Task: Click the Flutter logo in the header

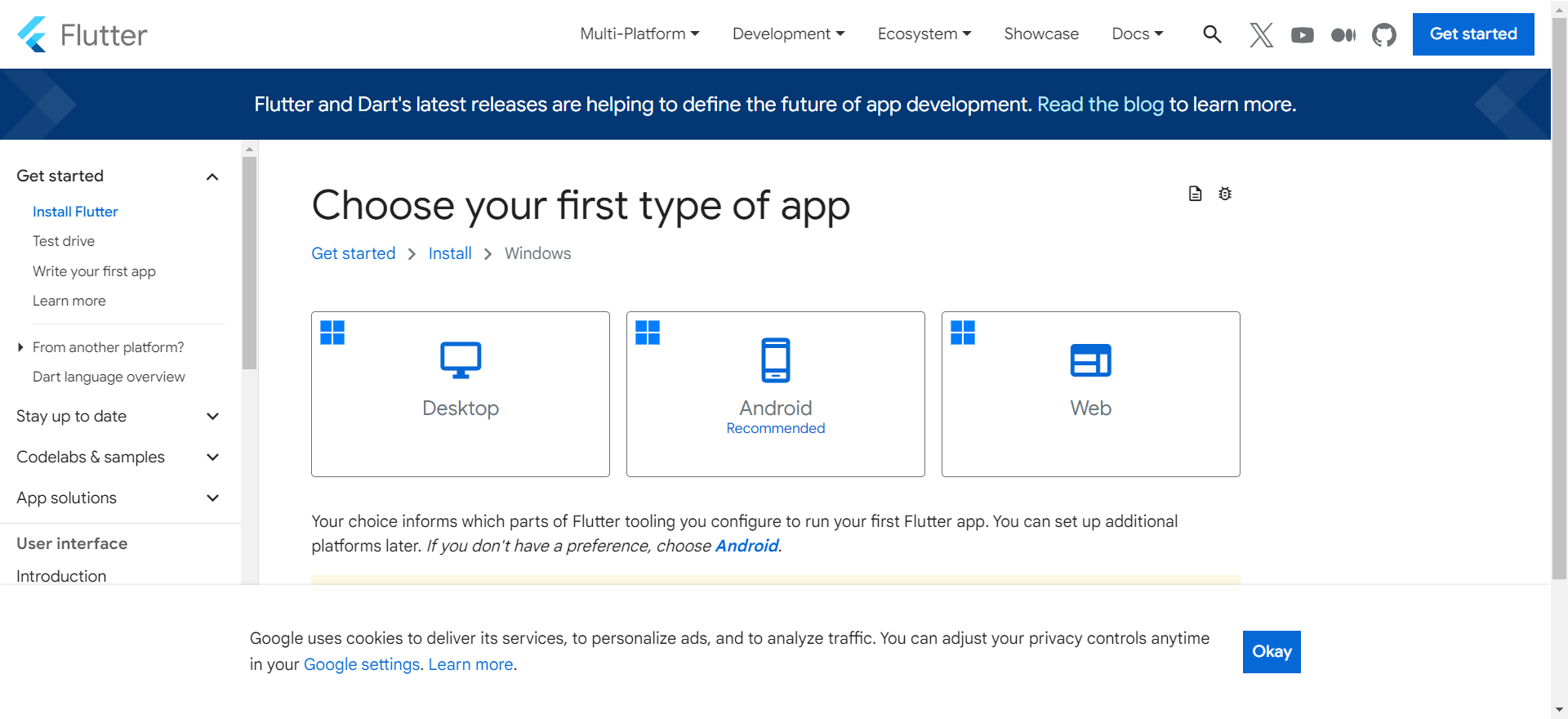Action: click(x=82, y=34)
